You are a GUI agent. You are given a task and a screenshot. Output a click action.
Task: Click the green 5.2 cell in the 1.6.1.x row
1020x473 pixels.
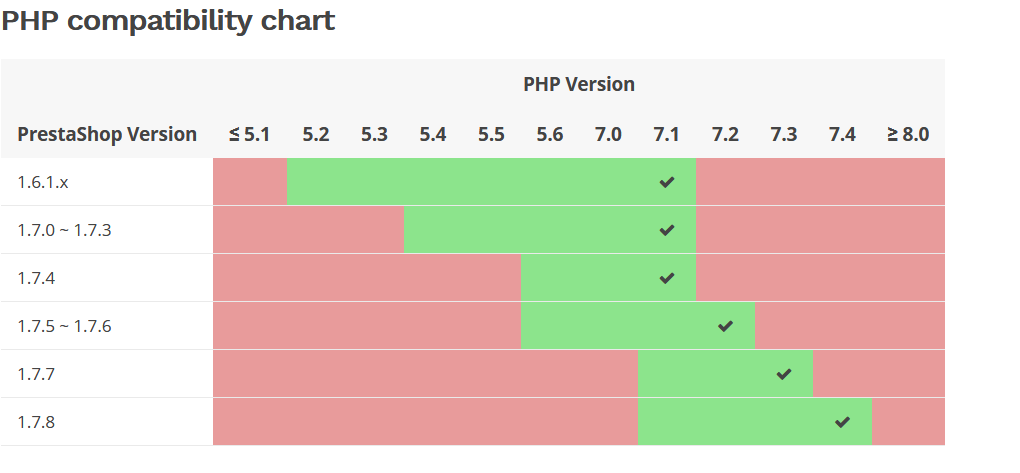(316, 182)
